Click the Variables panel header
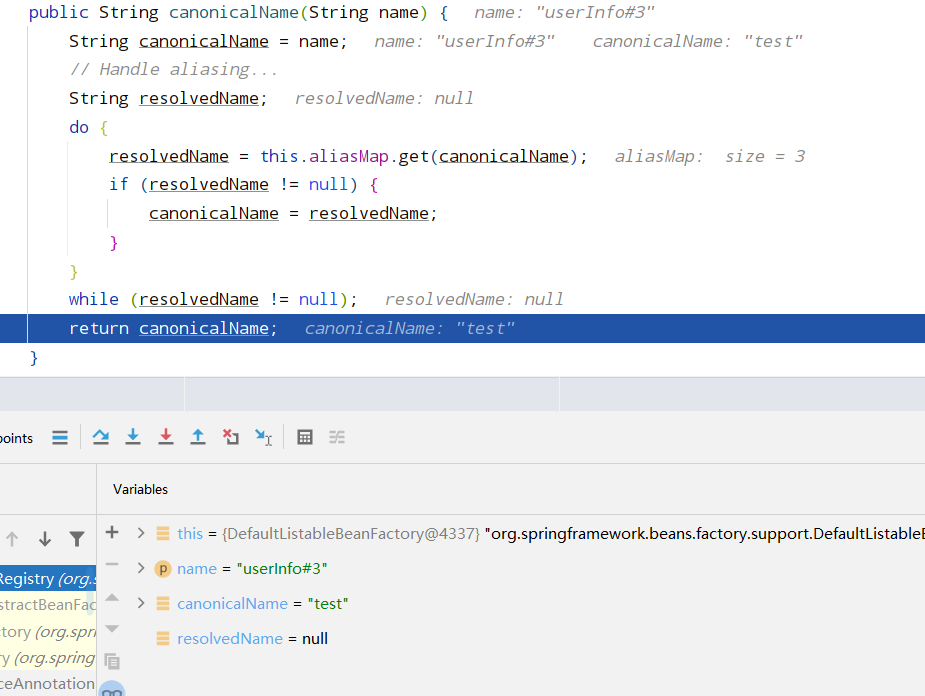925x696 pixels. (140, 489)
